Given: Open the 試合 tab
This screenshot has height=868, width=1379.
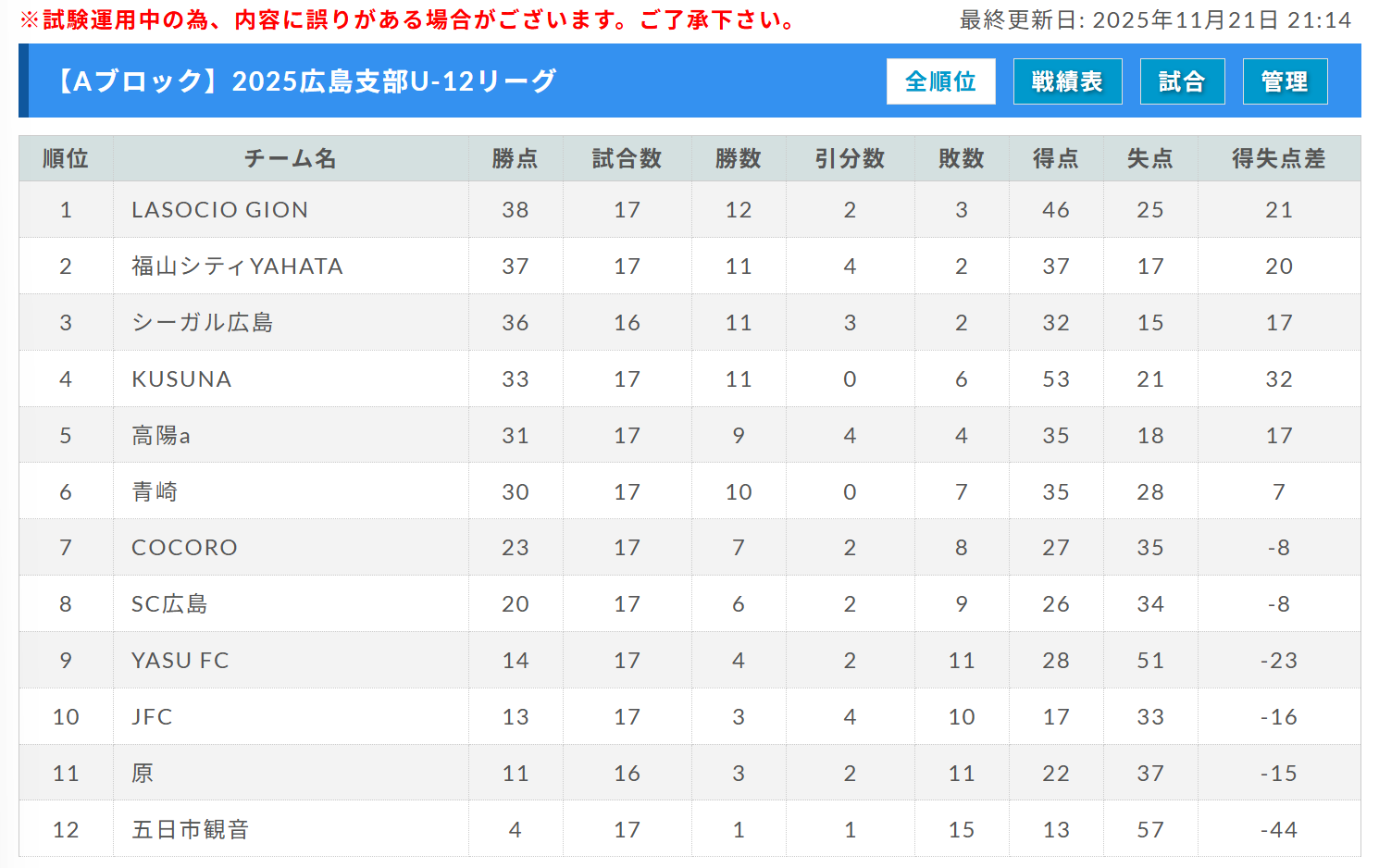Looking at the screenshot, I should pyautogui.click(x=1182, y=81).
